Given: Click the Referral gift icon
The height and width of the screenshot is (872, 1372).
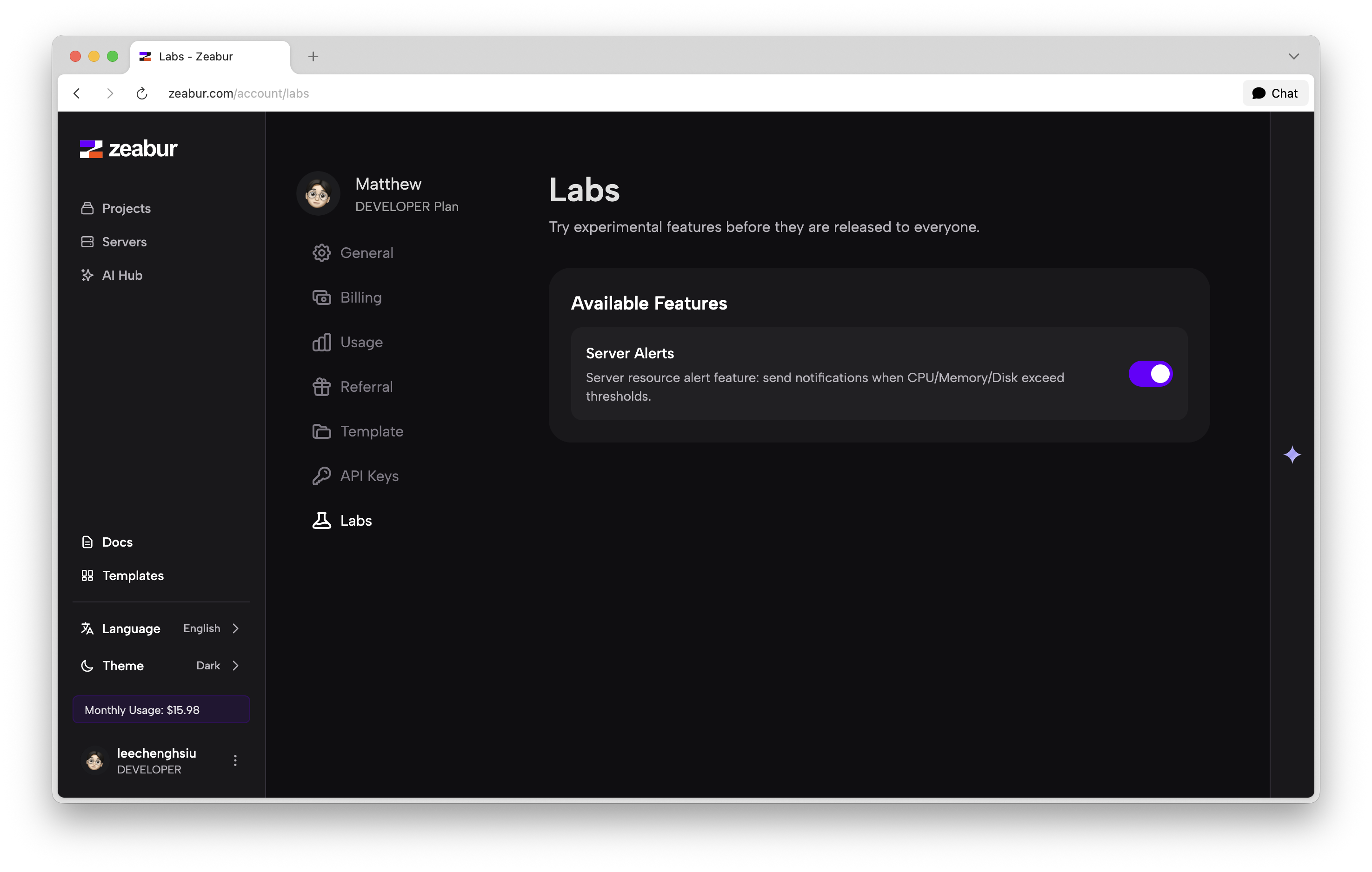Looking at the screenshot, I should 321,387.
